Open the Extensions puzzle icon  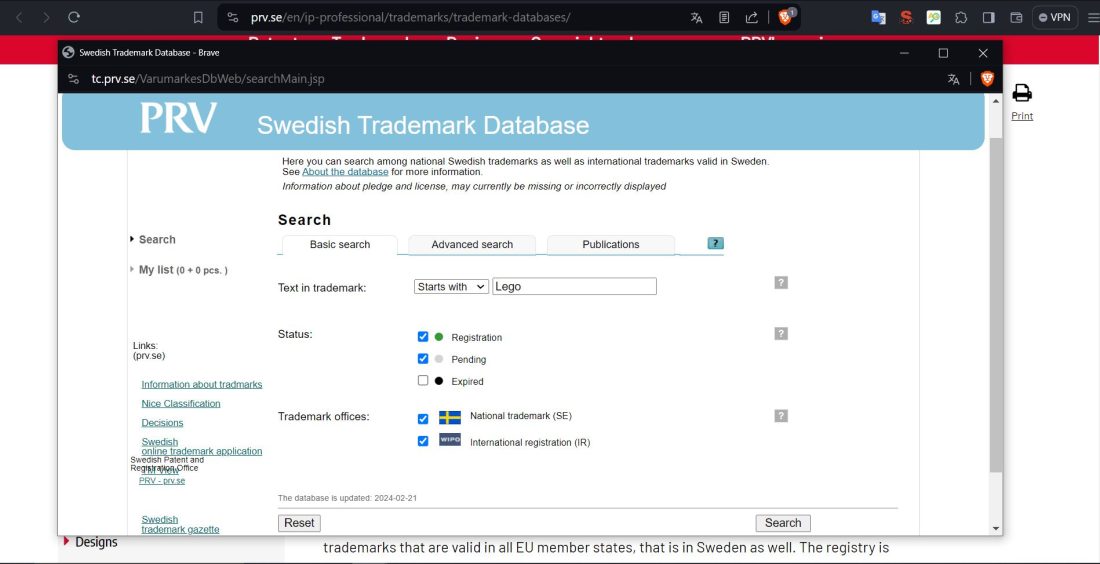(x=961, y=18)
